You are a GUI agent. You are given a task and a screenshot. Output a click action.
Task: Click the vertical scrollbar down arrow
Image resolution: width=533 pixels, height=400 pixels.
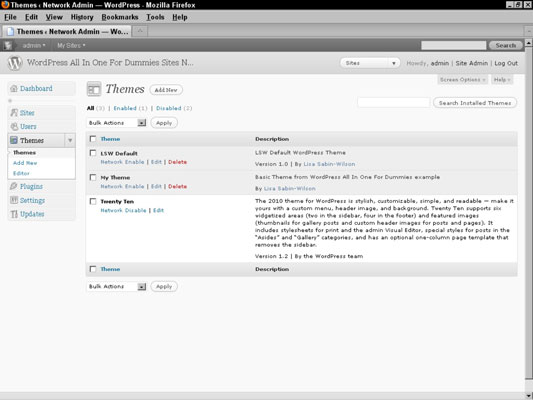pos(529,396)
